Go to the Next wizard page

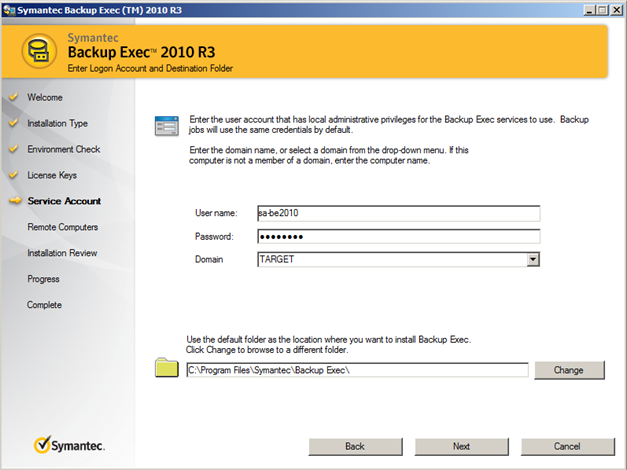click(461, 446)
